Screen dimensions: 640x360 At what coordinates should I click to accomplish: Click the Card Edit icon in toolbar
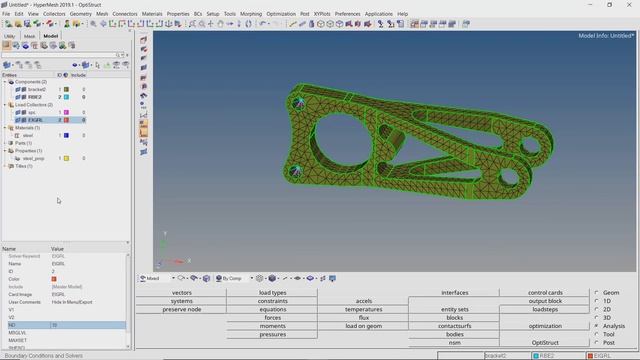click(x=401, y=24)
